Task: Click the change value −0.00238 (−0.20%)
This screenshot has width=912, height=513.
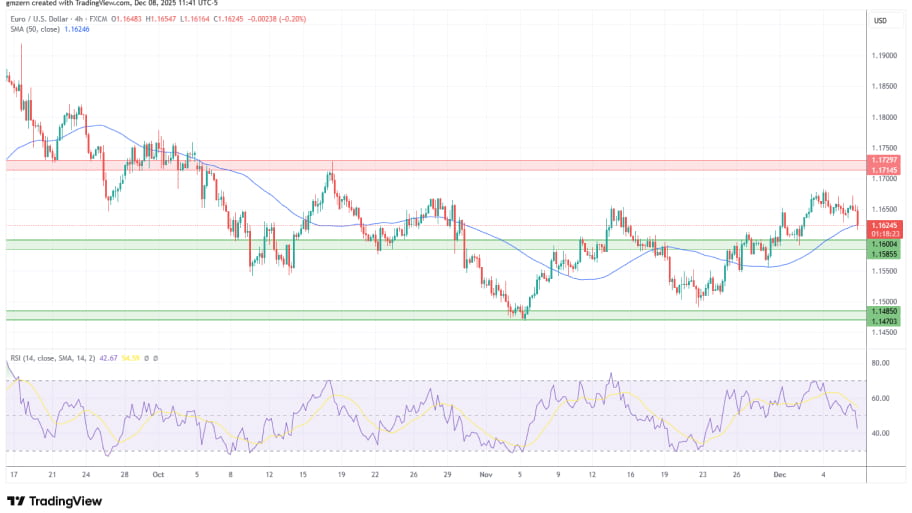Action: [277, 19]
